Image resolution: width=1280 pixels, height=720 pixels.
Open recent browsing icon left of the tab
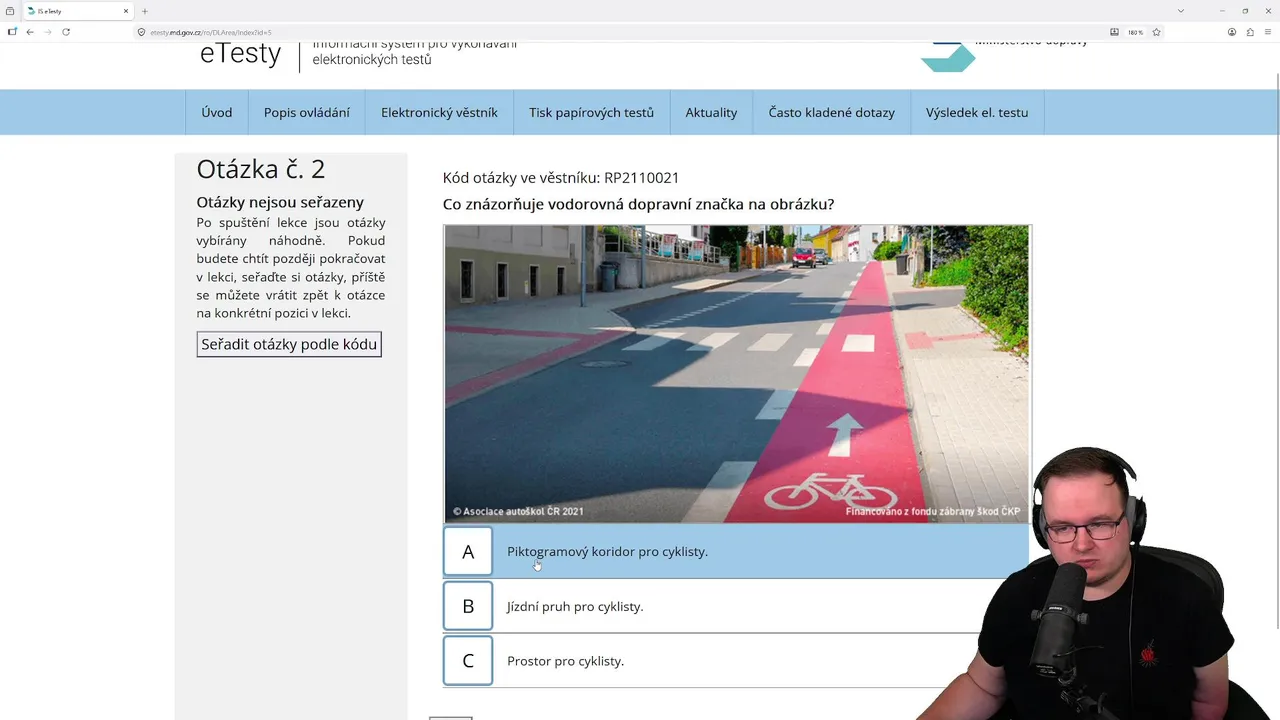tap(10, 11)
